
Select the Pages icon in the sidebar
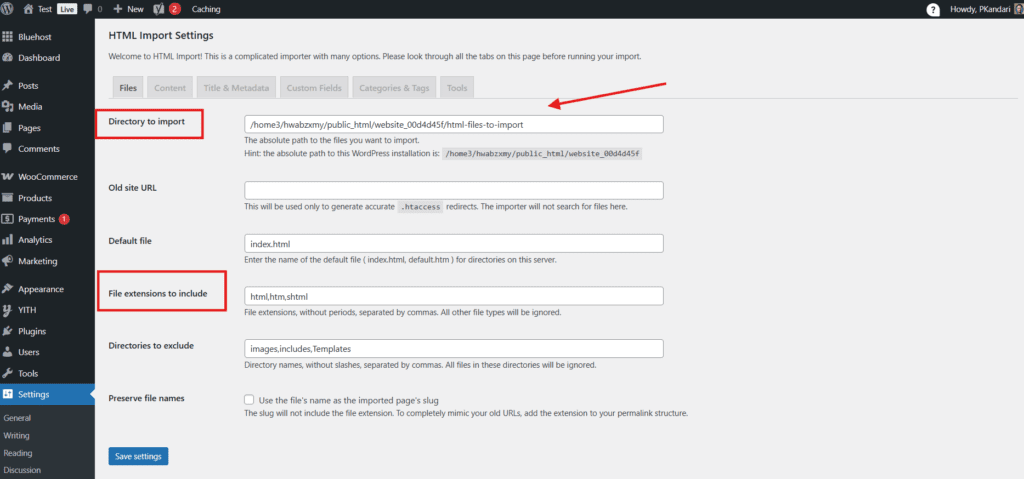point(8,127)
